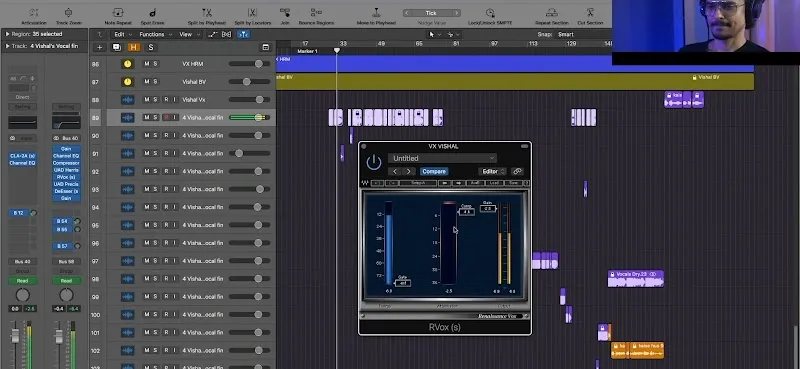Click Marker 1 in the marker lane
800x369 pixels.
pos(308,51)
